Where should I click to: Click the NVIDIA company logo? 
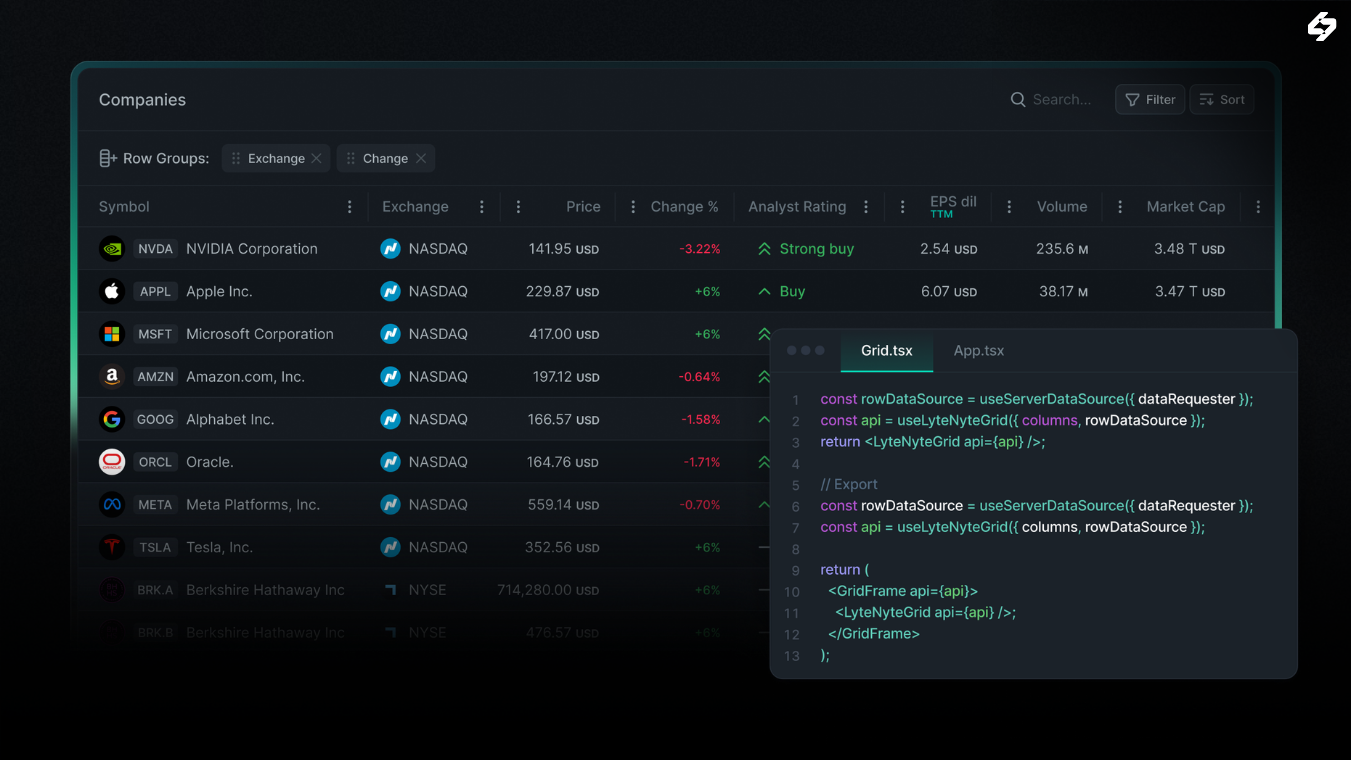112,249
